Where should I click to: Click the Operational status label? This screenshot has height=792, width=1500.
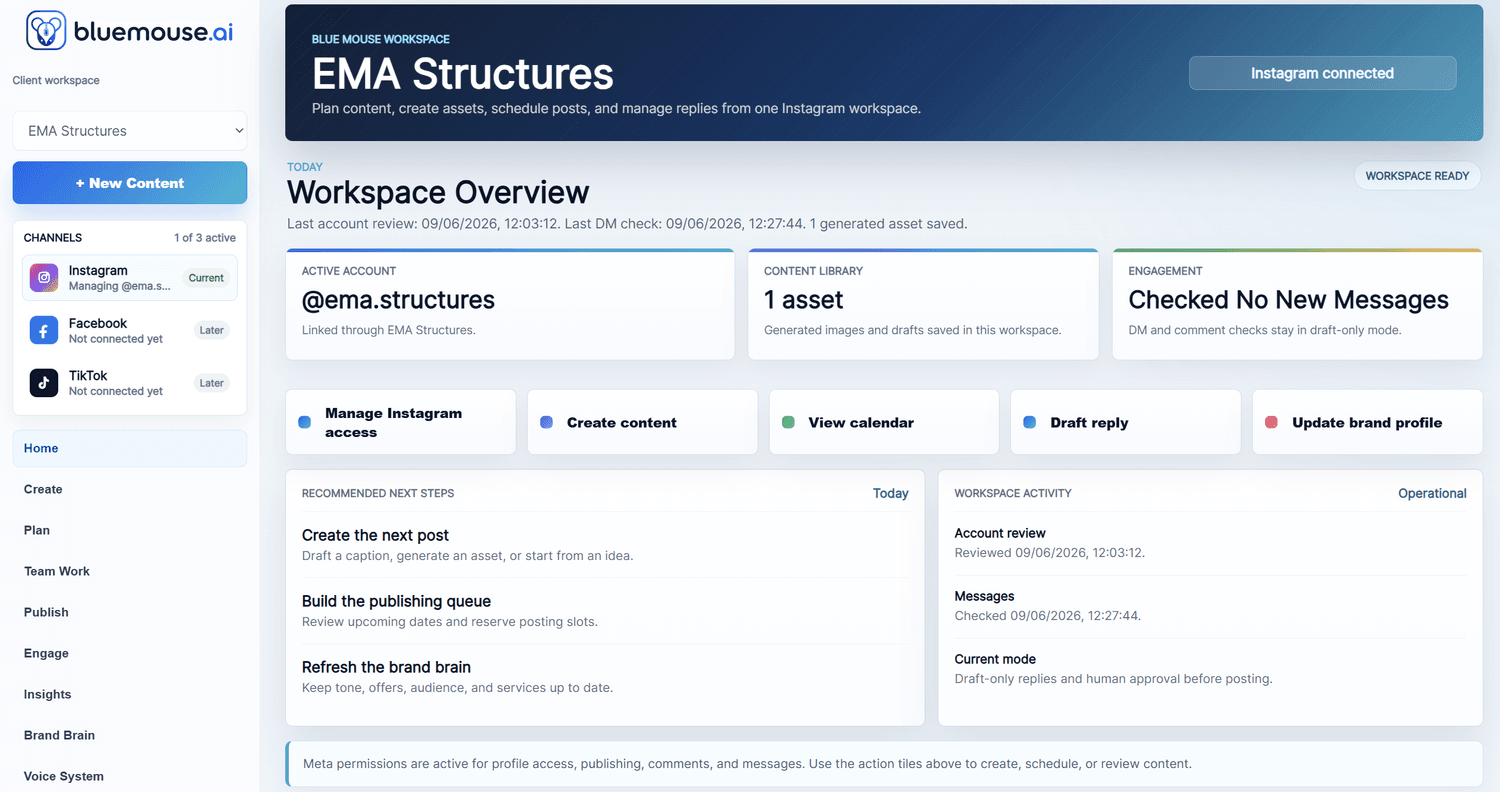point(1432,493)
